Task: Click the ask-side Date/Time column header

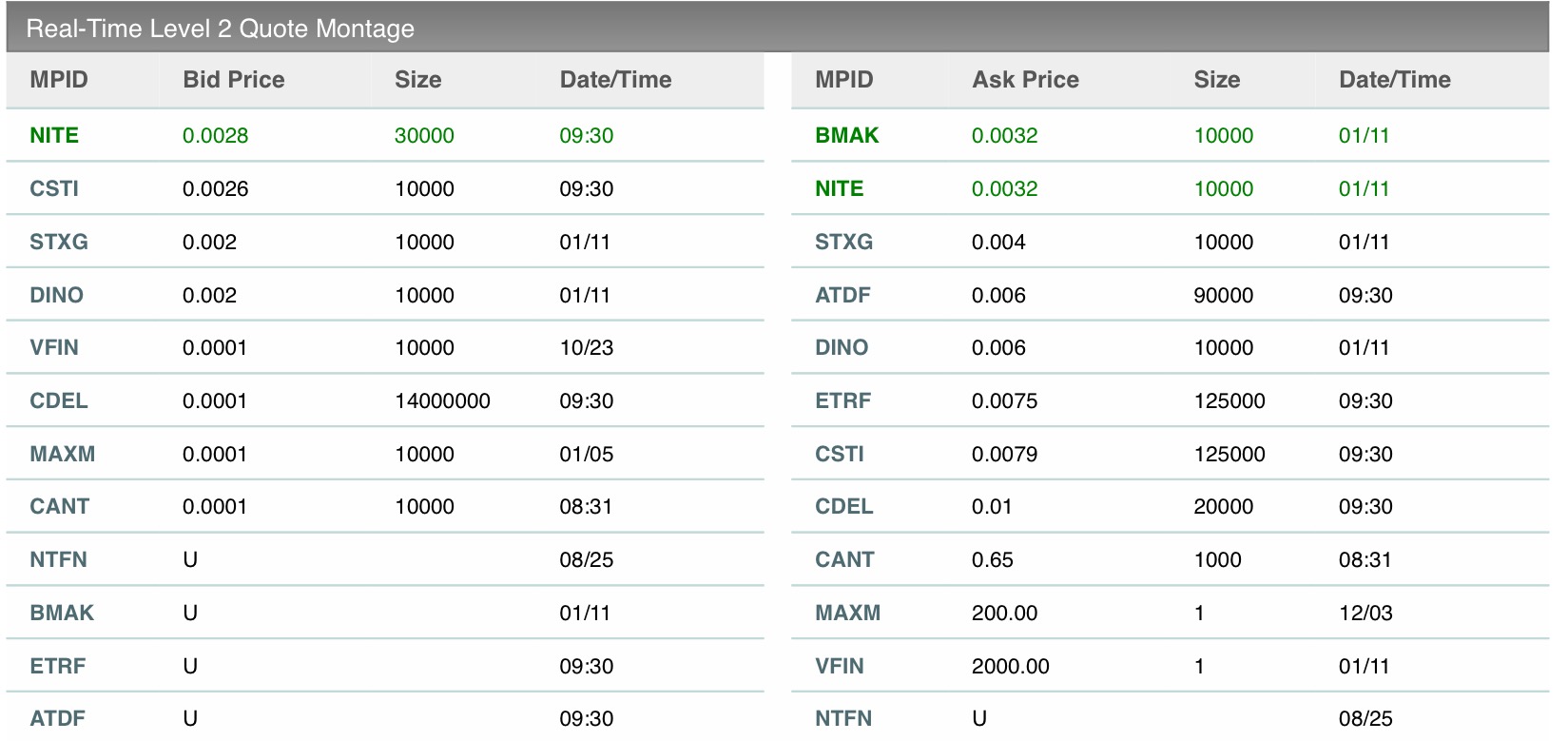Action: point(1394,80)
